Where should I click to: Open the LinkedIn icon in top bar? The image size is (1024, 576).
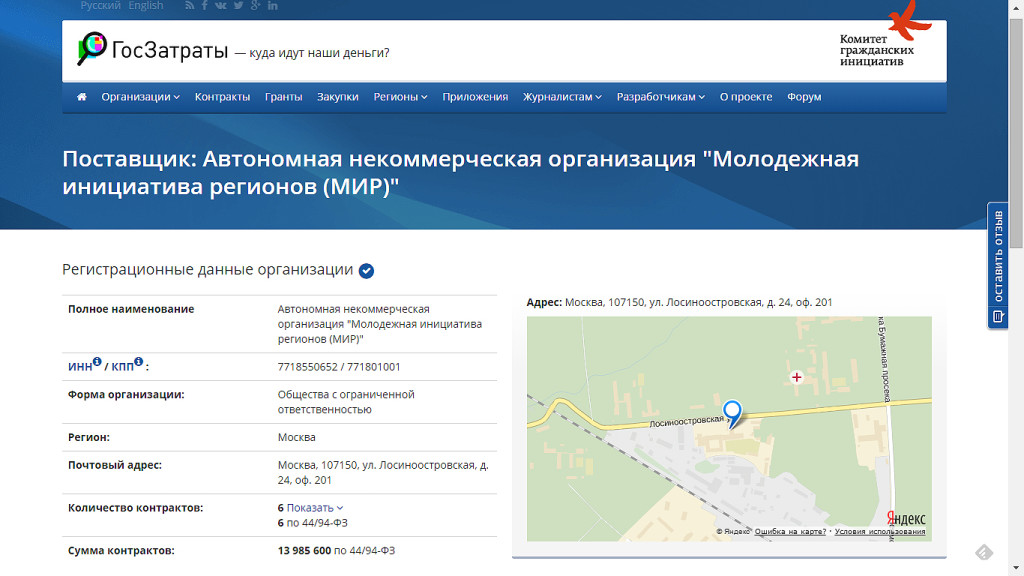(272, 5)
